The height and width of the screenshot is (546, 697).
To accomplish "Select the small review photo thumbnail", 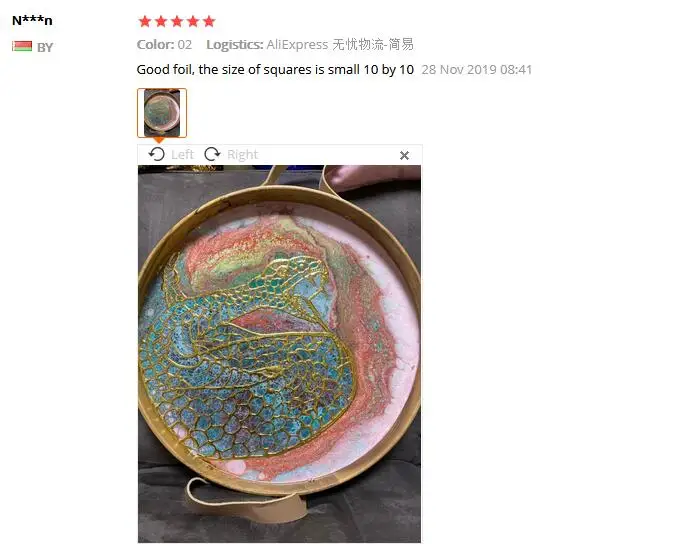I will click(162, 113).
